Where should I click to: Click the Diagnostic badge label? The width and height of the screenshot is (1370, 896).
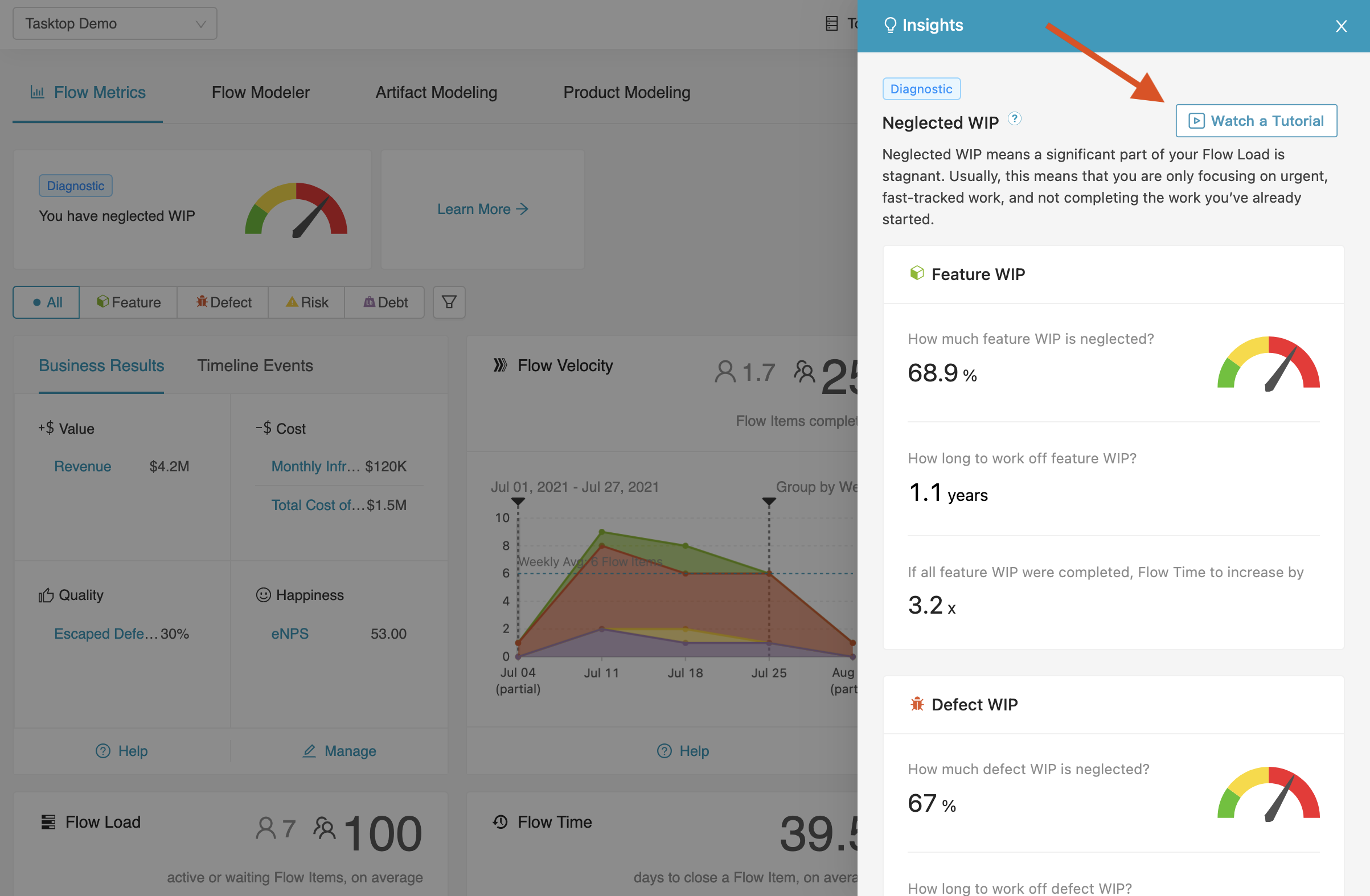919,88
